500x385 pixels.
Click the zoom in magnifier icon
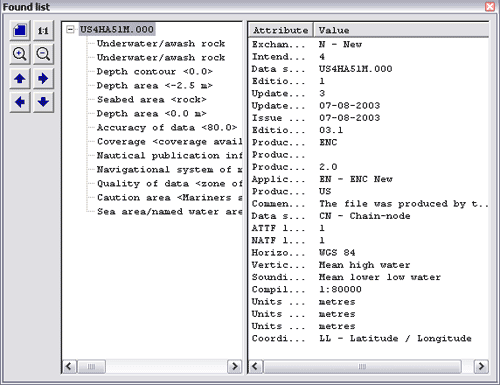point(20,54)
